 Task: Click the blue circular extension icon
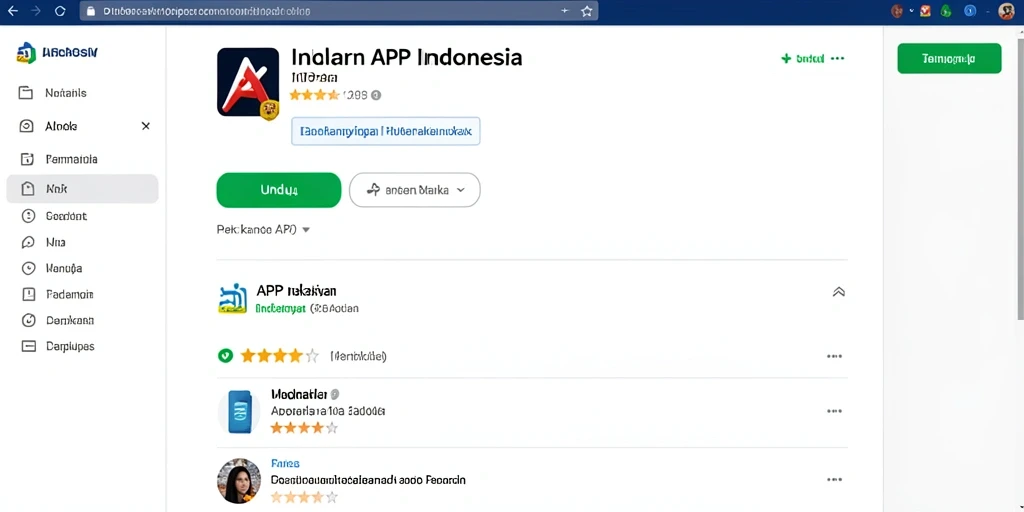tap(970, 10)
